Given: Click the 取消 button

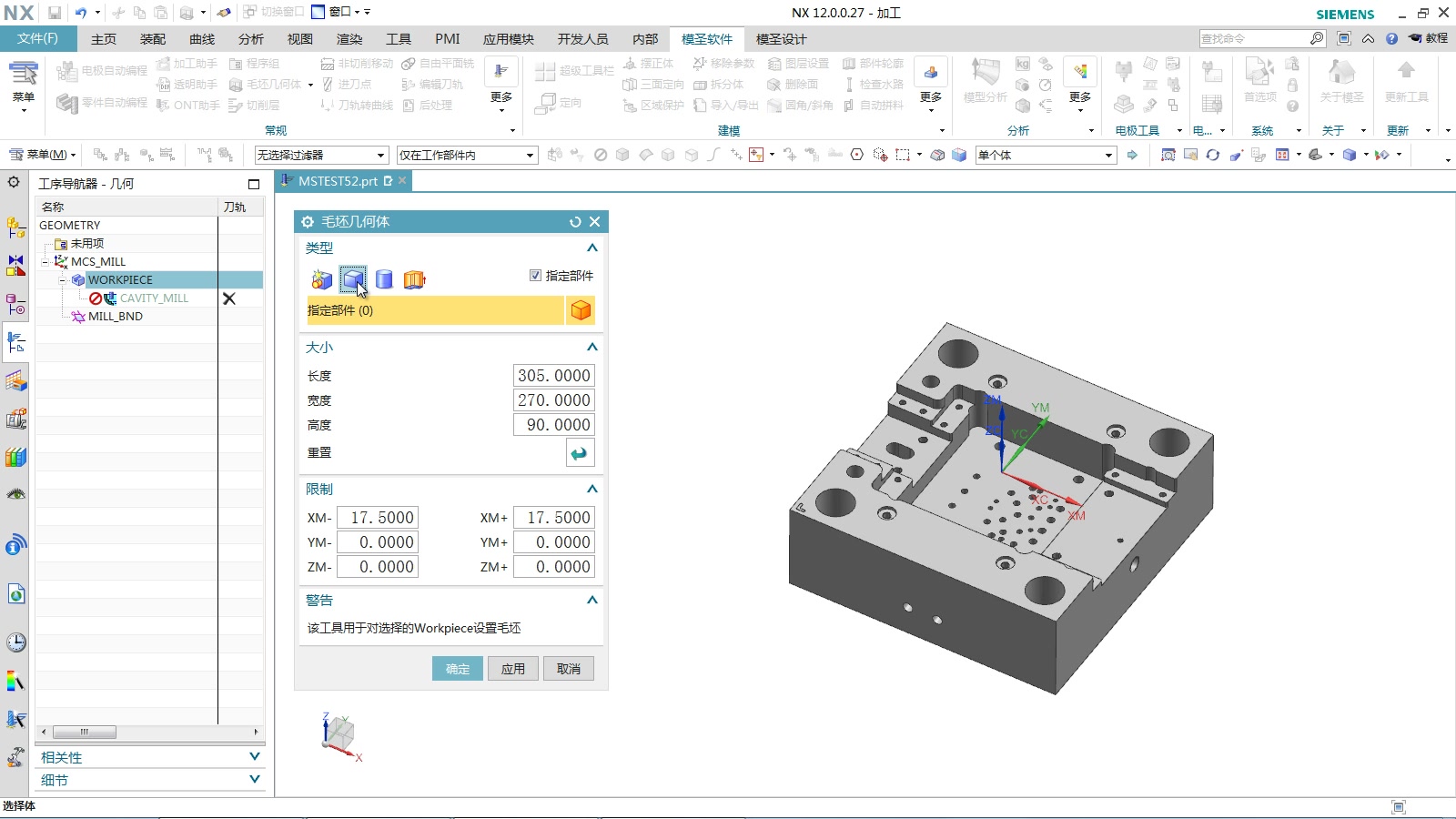Looking at the screenshot, I should (x=569, y=669).
